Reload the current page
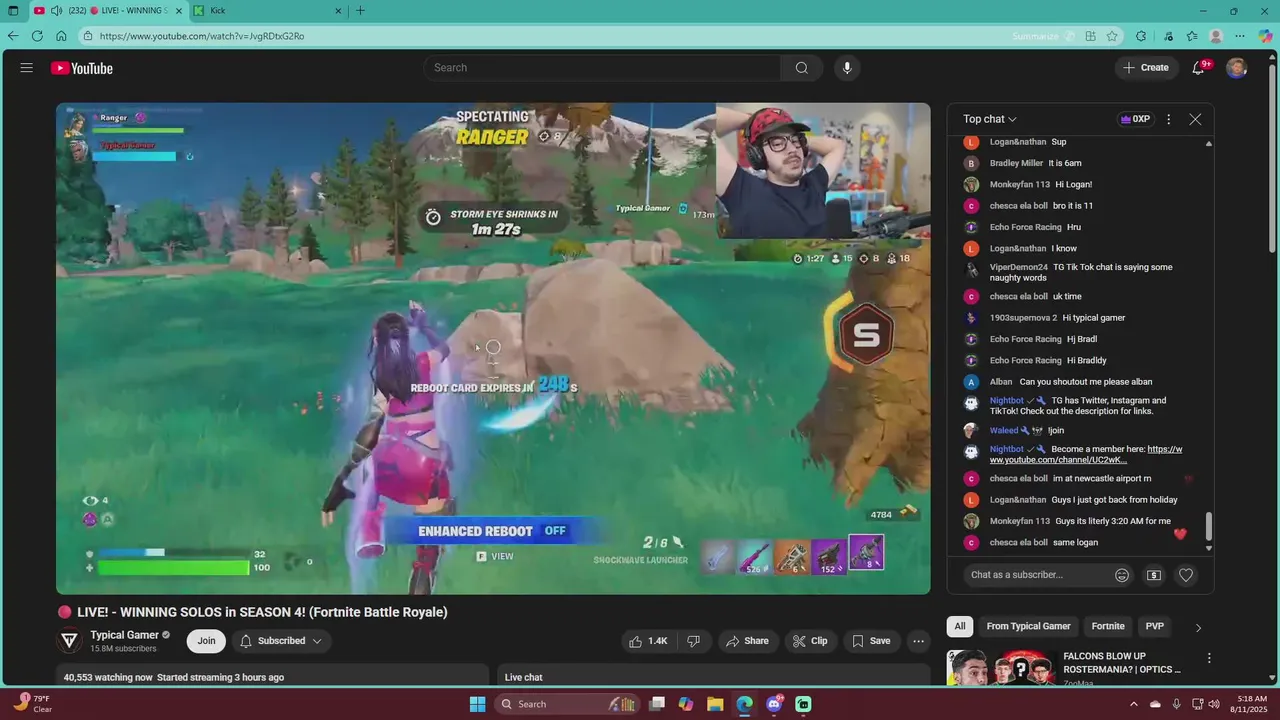Screen dimensions: 1280x720 (37, 36)
